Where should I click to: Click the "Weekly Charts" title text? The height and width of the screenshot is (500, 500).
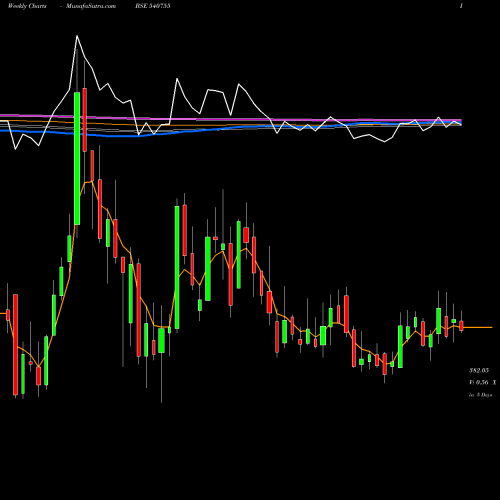(27, 6)
